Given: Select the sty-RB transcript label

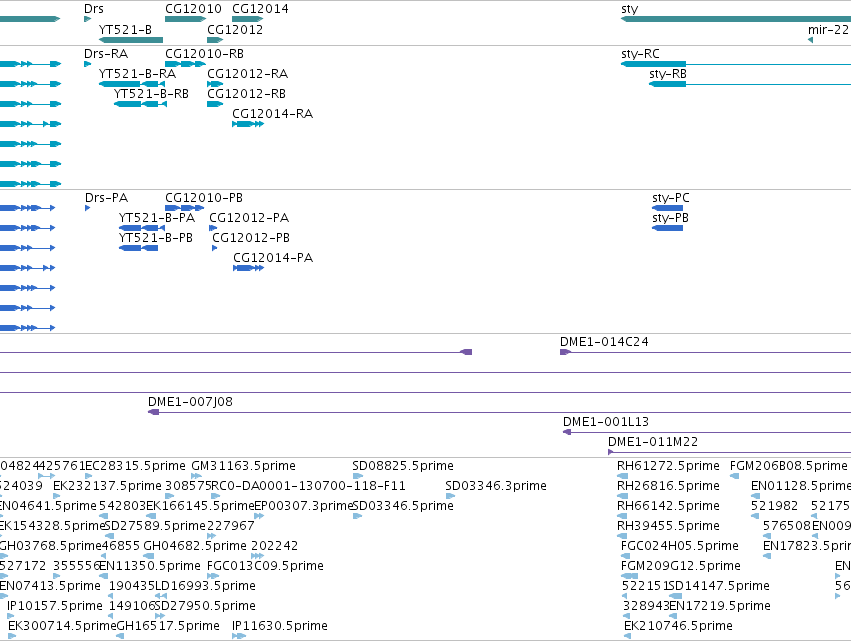Looking at the screenshot, I should (x=668, y=73).
